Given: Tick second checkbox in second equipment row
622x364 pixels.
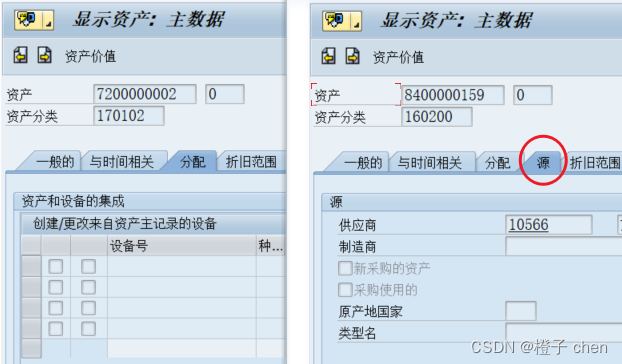Looking at the screenshot, I should click(x=88, y=287).
